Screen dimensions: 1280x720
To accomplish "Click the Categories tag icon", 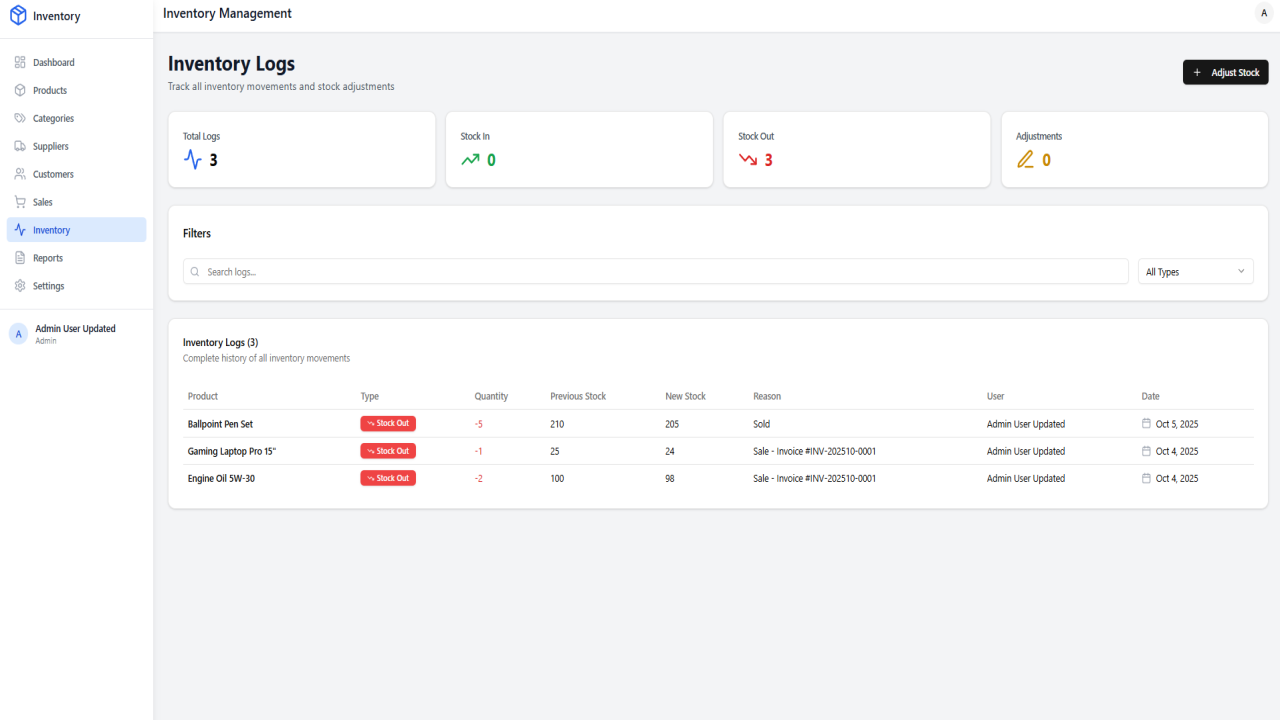I will (x=20, y=118).
